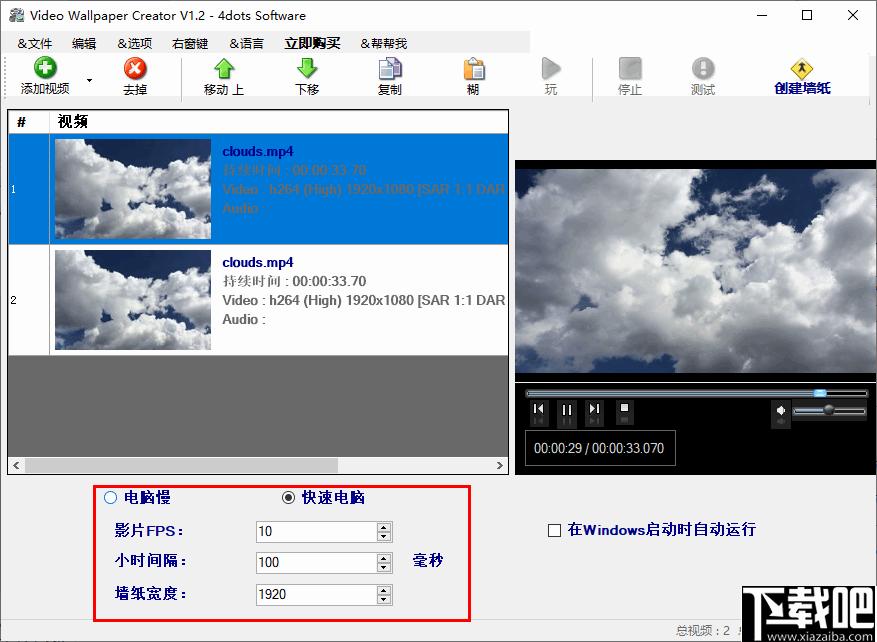Click the video list's horizontal scrollbar thumb
The image size is (877, 642).
coord(181,465)
